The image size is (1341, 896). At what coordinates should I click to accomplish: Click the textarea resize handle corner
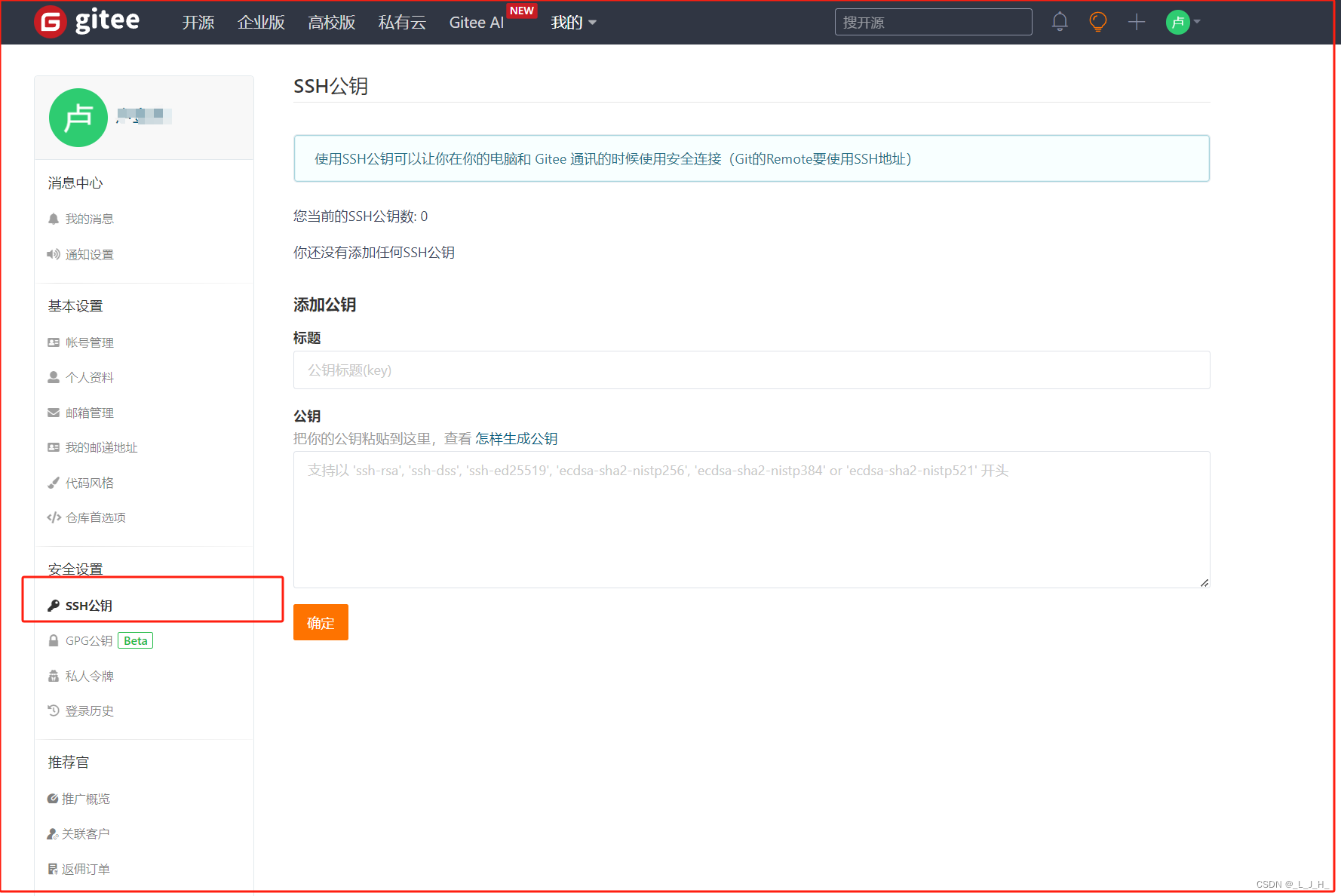[x=1204, y=583]
